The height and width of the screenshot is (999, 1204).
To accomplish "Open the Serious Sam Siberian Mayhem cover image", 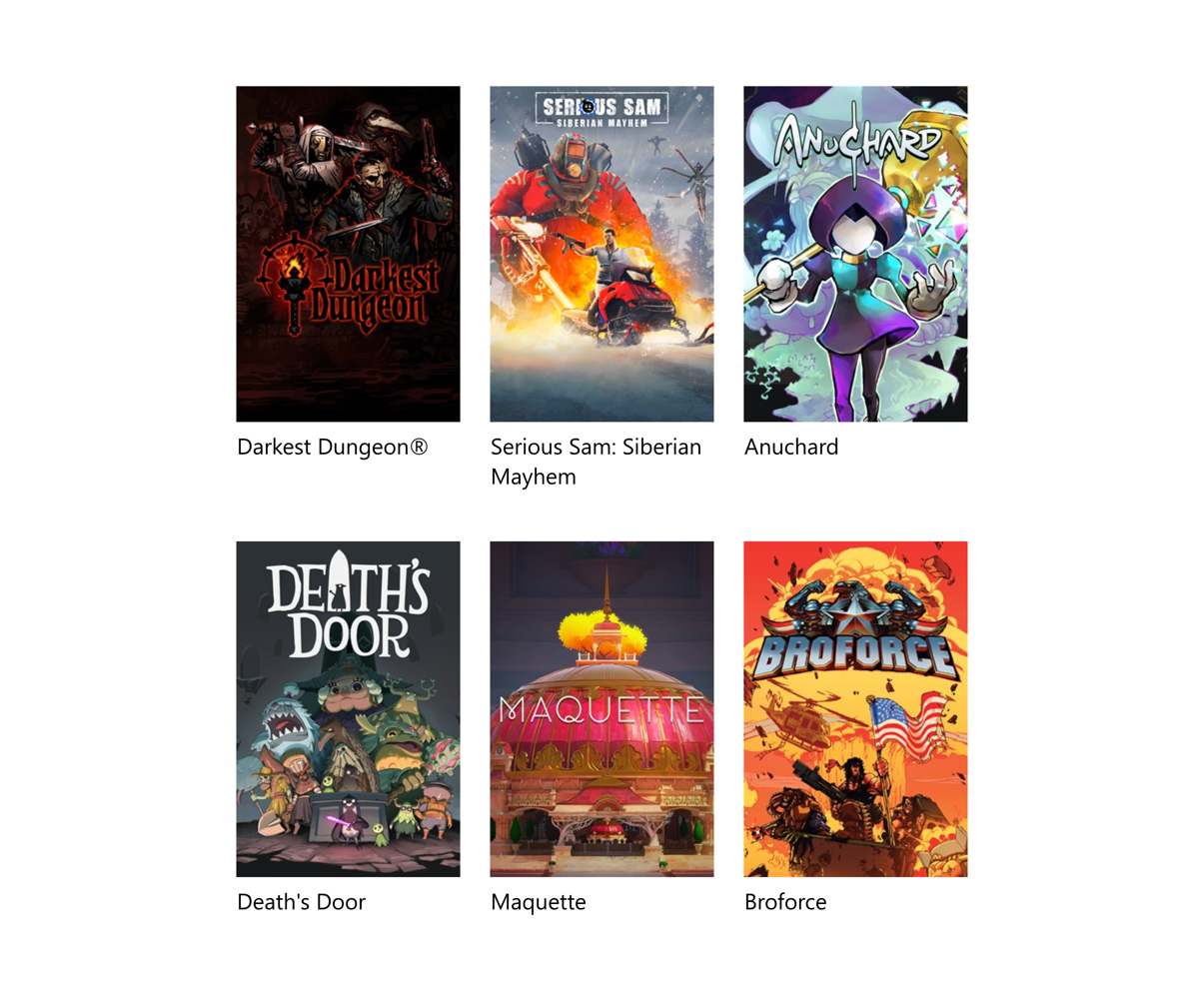I will [x=602, y=254].
